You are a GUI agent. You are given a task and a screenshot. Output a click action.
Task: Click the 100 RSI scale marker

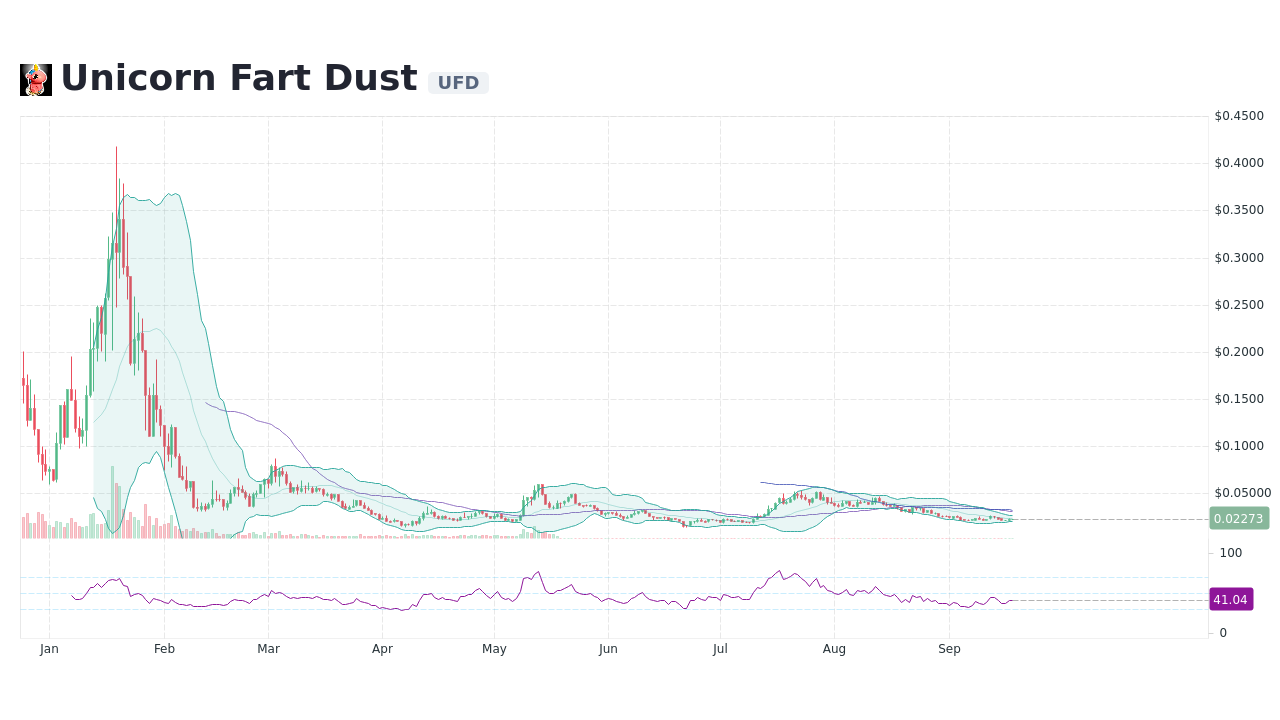pos(1229,553)
